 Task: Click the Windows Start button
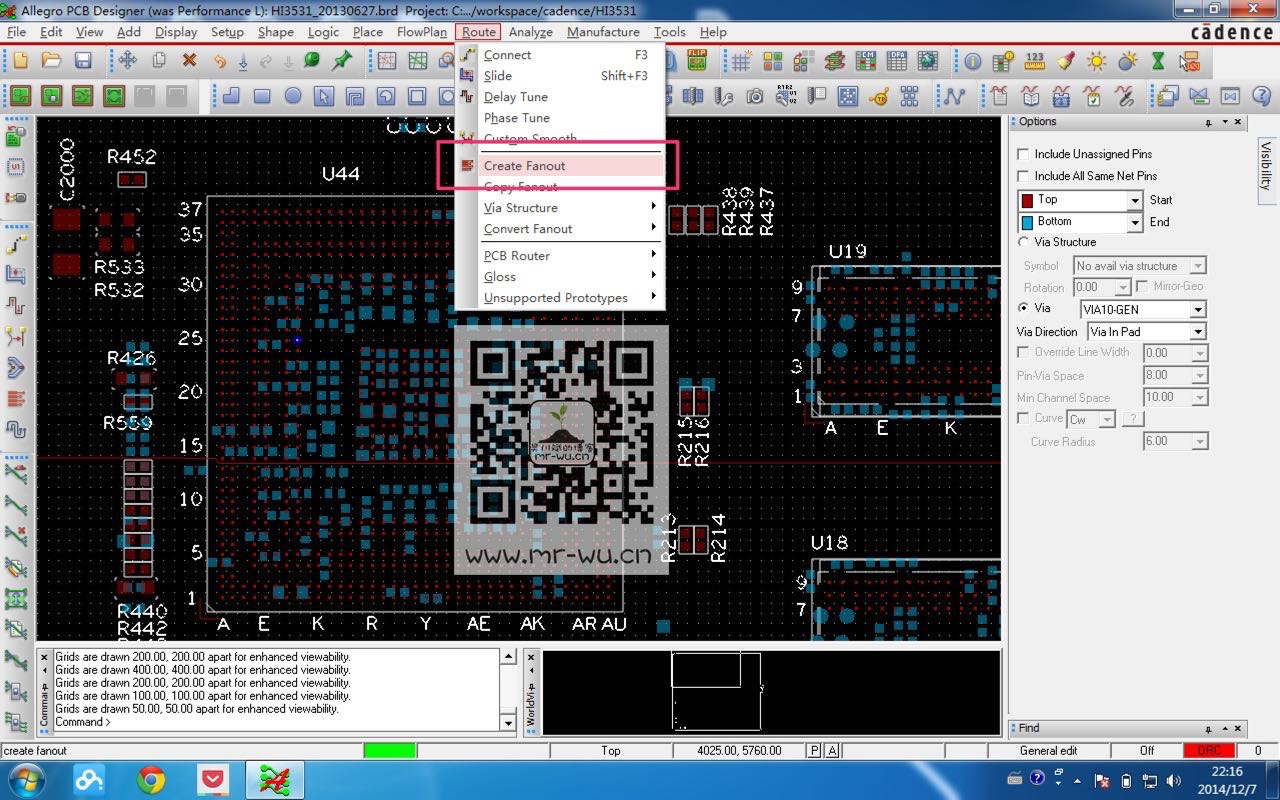[25, 779]
